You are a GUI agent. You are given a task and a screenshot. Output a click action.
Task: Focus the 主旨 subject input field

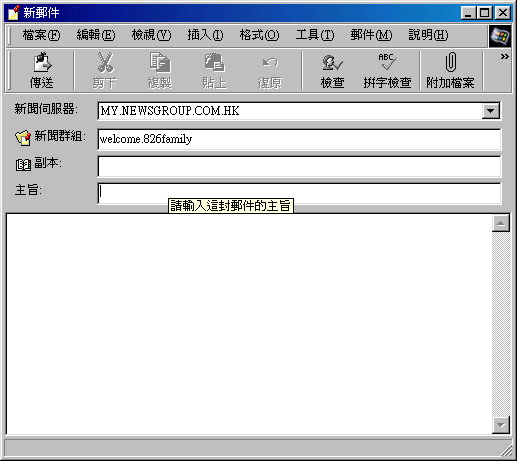[x=299, y=193]
